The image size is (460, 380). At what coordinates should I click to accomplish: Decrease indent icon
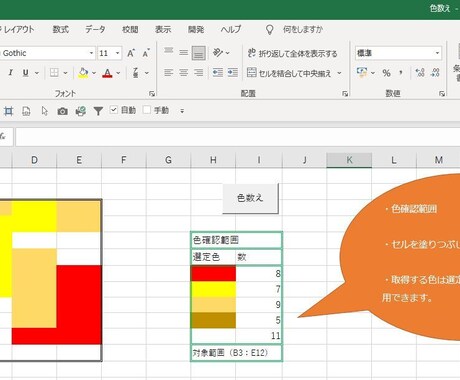tap(218, 73)
